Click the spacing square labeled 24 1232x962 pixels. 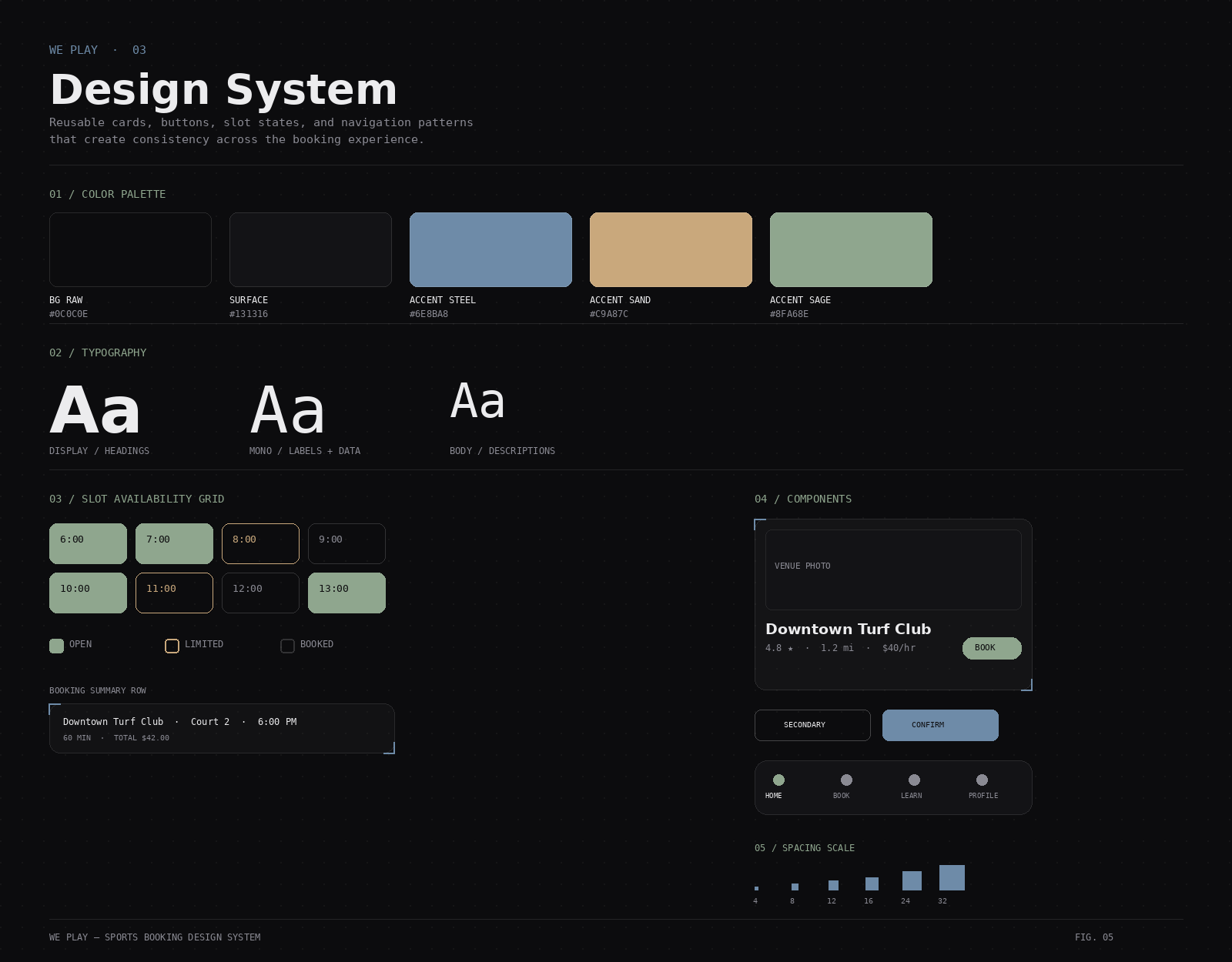tap(912, 880)
